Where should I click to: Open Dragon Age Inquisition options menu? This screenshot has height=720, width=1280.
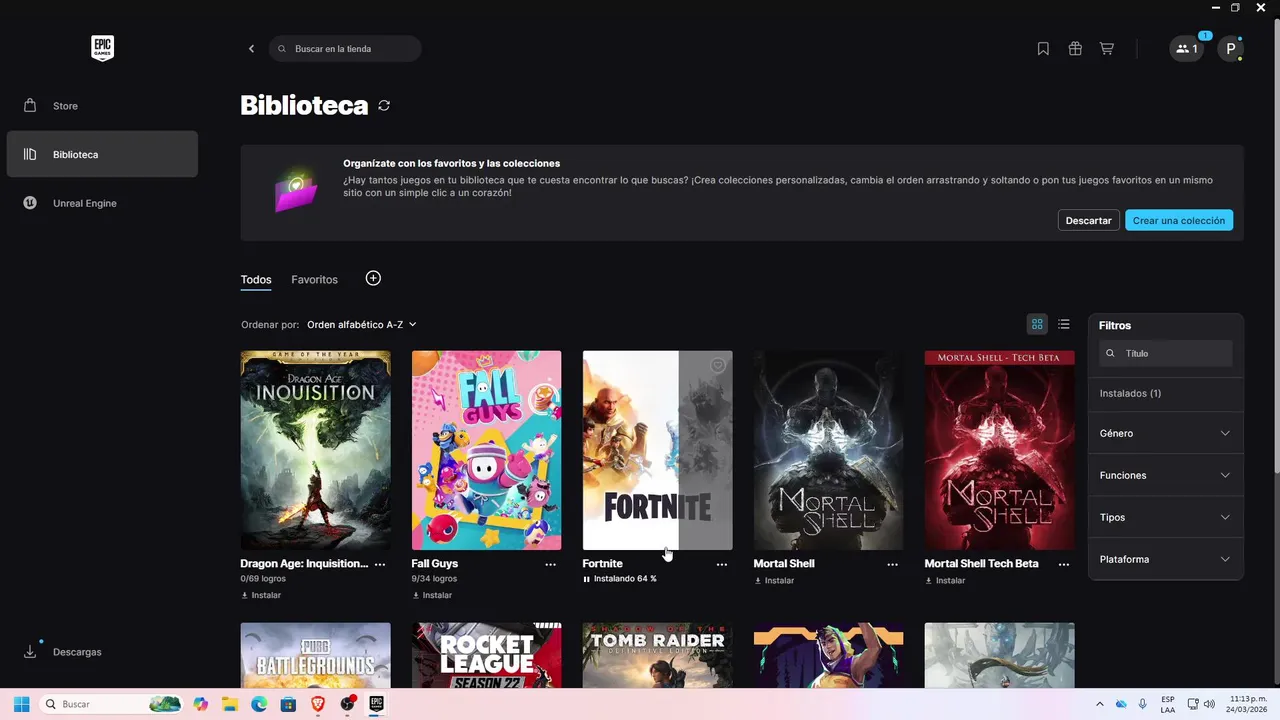coord(380,565)
